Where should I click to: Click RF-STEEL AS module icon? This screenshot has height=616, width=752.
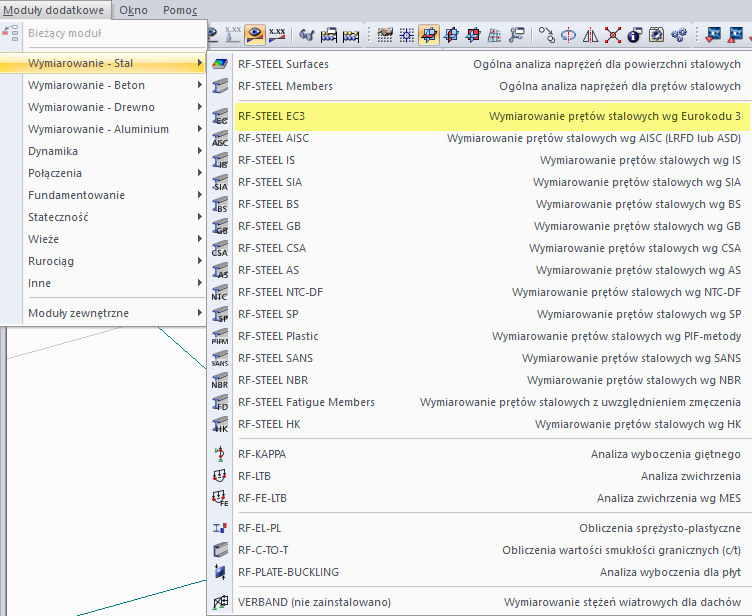point(220,271)
